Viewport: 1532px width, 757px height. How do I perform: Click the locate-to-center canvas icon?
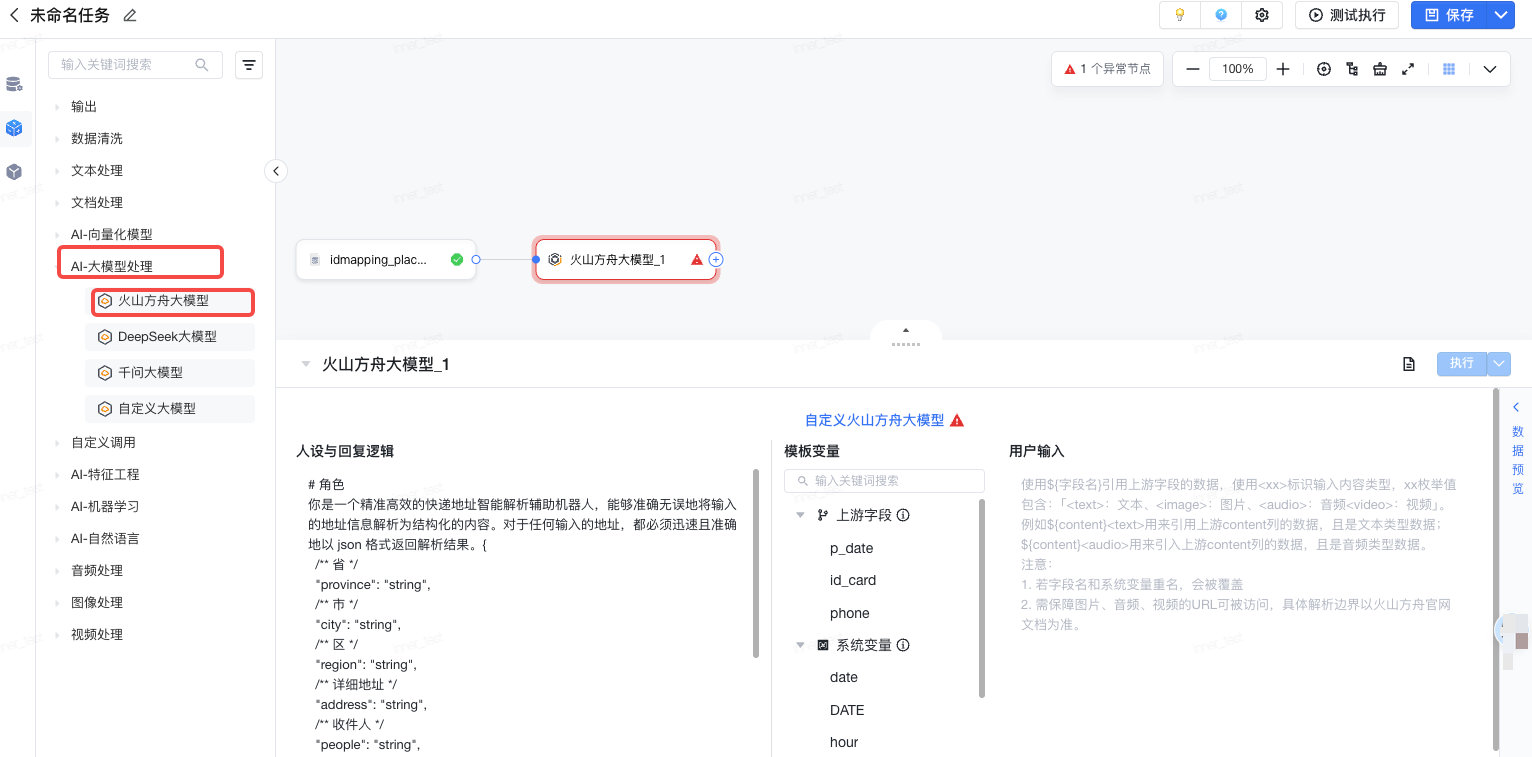click(1324, 69)
